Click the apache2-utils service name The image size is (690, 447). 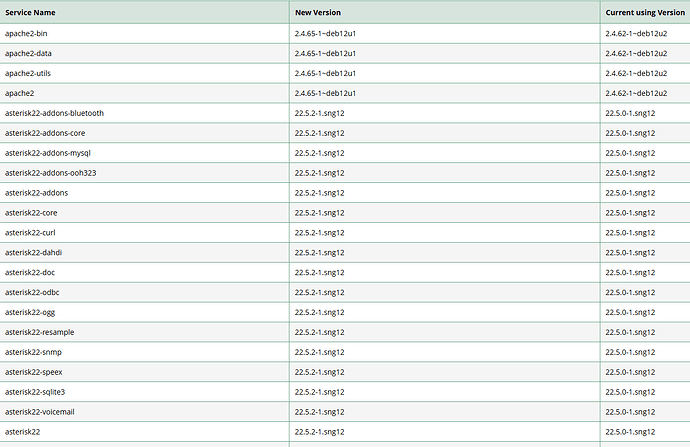pos(28,73)
